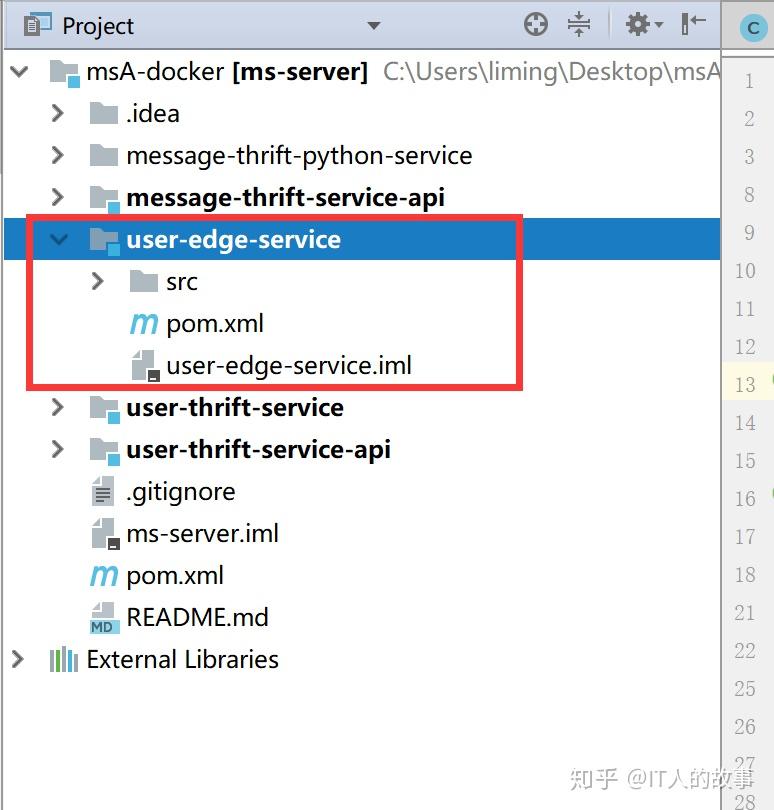774x810 pixels.
Task: Click the src folder icon
Action: click(143, 281)
